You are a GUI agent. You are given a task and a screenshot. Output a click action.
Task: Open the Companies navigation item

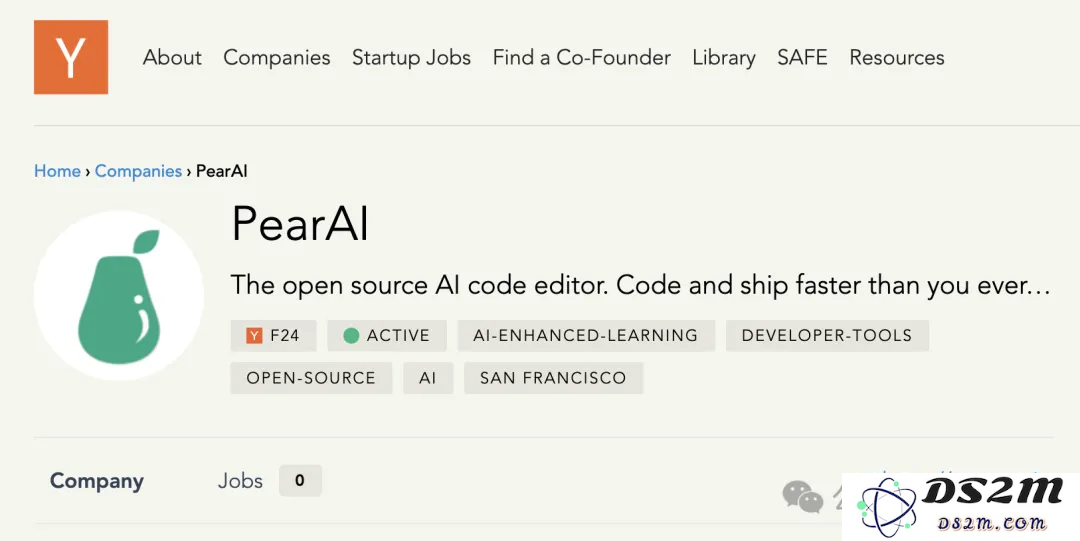click(x=277, y=57)
